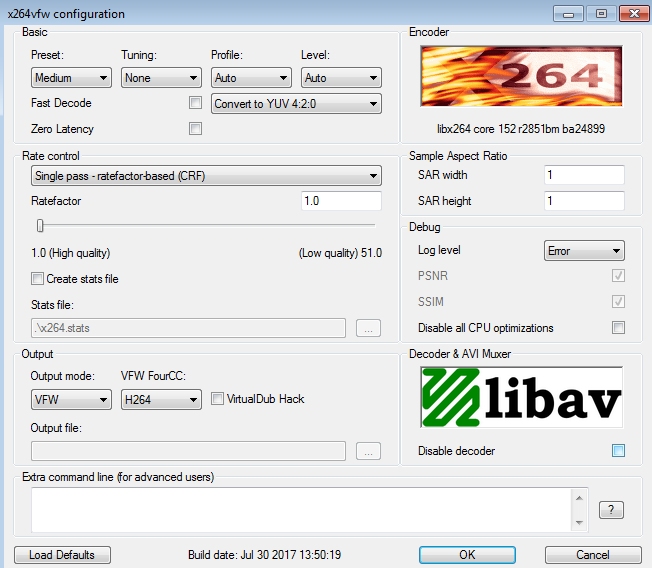Viewport: 652px width, 568px height.
Task: Enable the Zero Latency checkbox
Action: (195, 128)
